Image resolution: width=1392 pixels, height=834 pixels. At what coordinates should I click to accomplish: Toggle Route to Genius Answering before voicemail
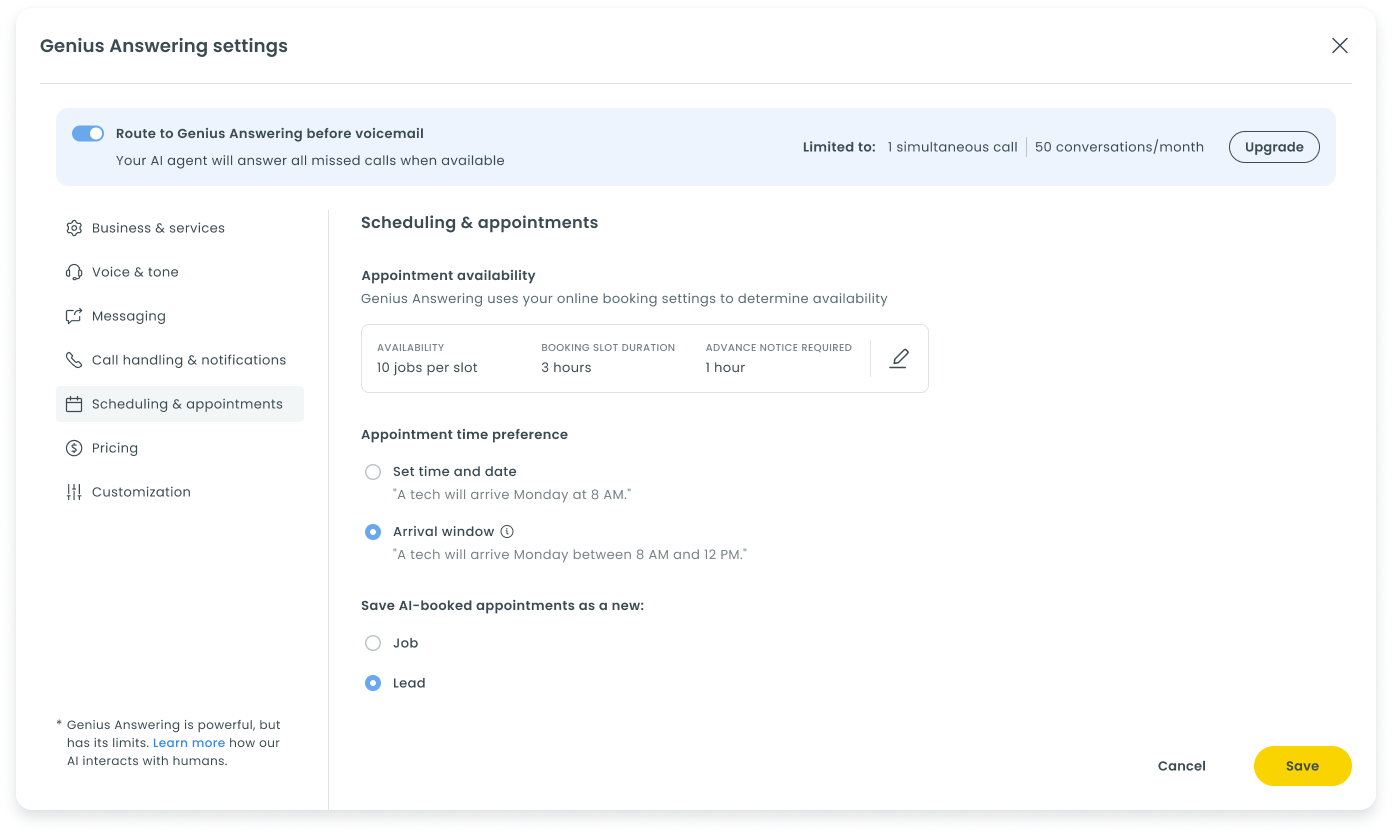pos(88,133)
